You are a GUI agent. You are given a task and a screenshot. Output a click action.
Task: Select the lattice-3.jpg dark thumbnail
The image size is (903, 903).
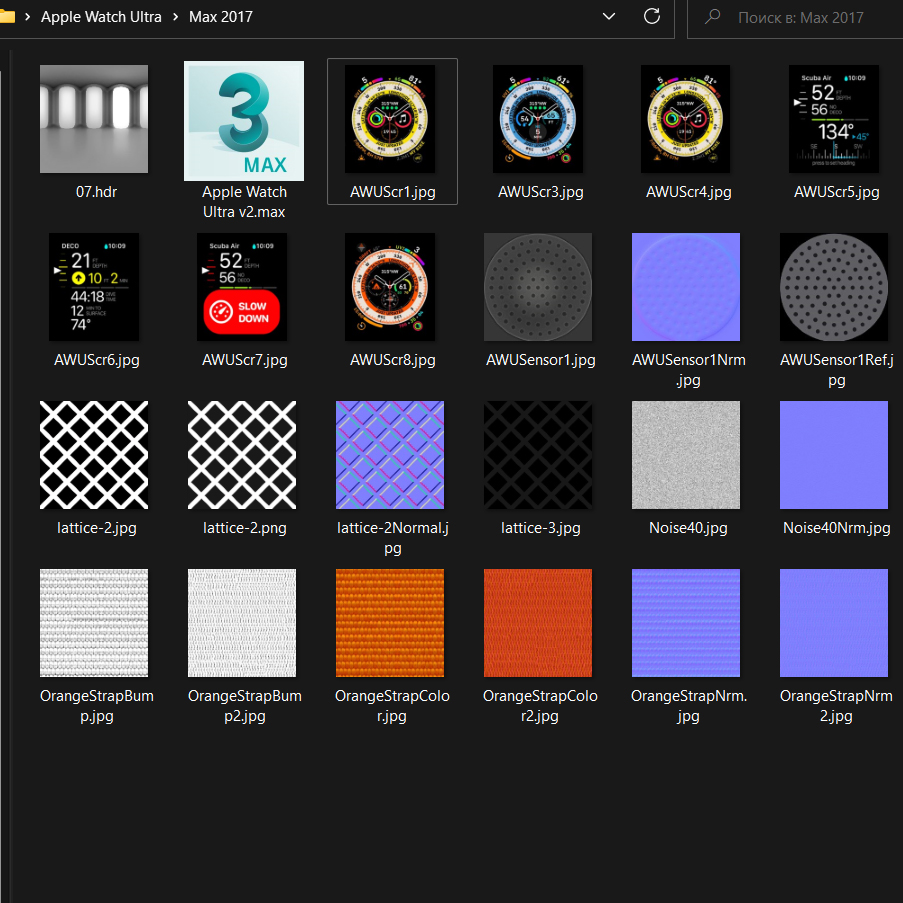[x=538, y=455]
